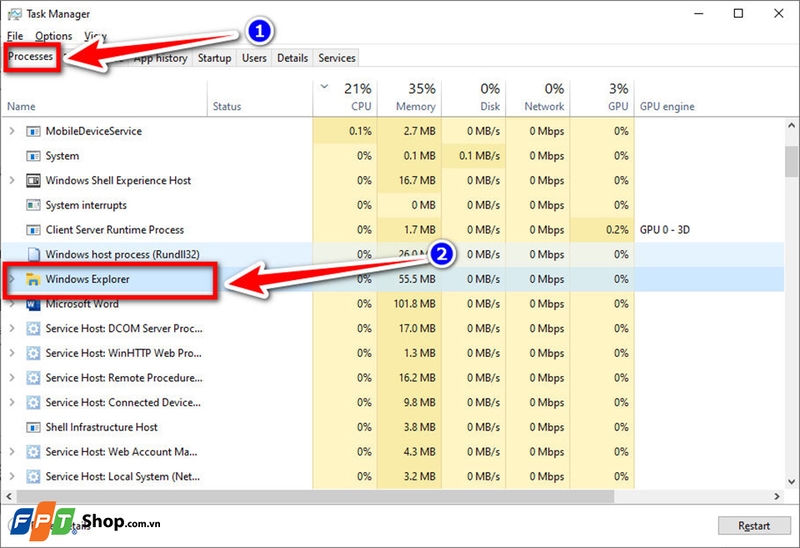
Task: Click the gear icon of Service Host: Local System
Action: pyautogui.click(x=33, y=477)
